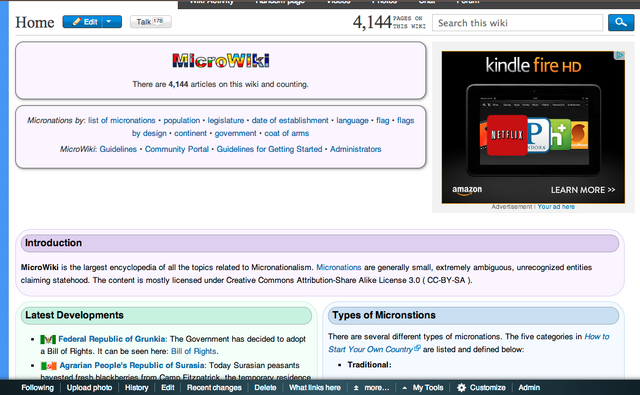The height and width of the screenshot is (395, 640).
Task: Open the Community Portal link
Action: click(177, 149)
